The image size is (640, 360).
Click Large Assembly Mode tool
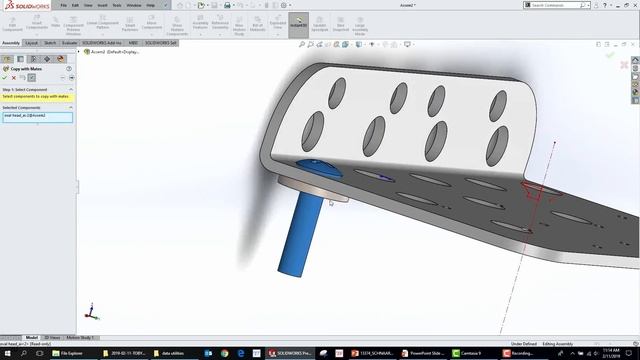tap(360, 25)
